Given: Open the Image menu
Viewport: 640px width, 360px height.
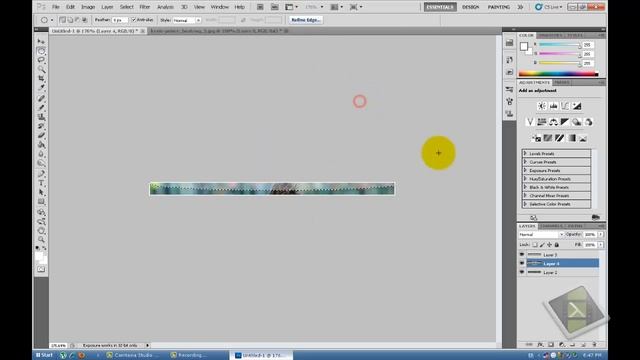Looking at the screenshot, I should (88, 7).
